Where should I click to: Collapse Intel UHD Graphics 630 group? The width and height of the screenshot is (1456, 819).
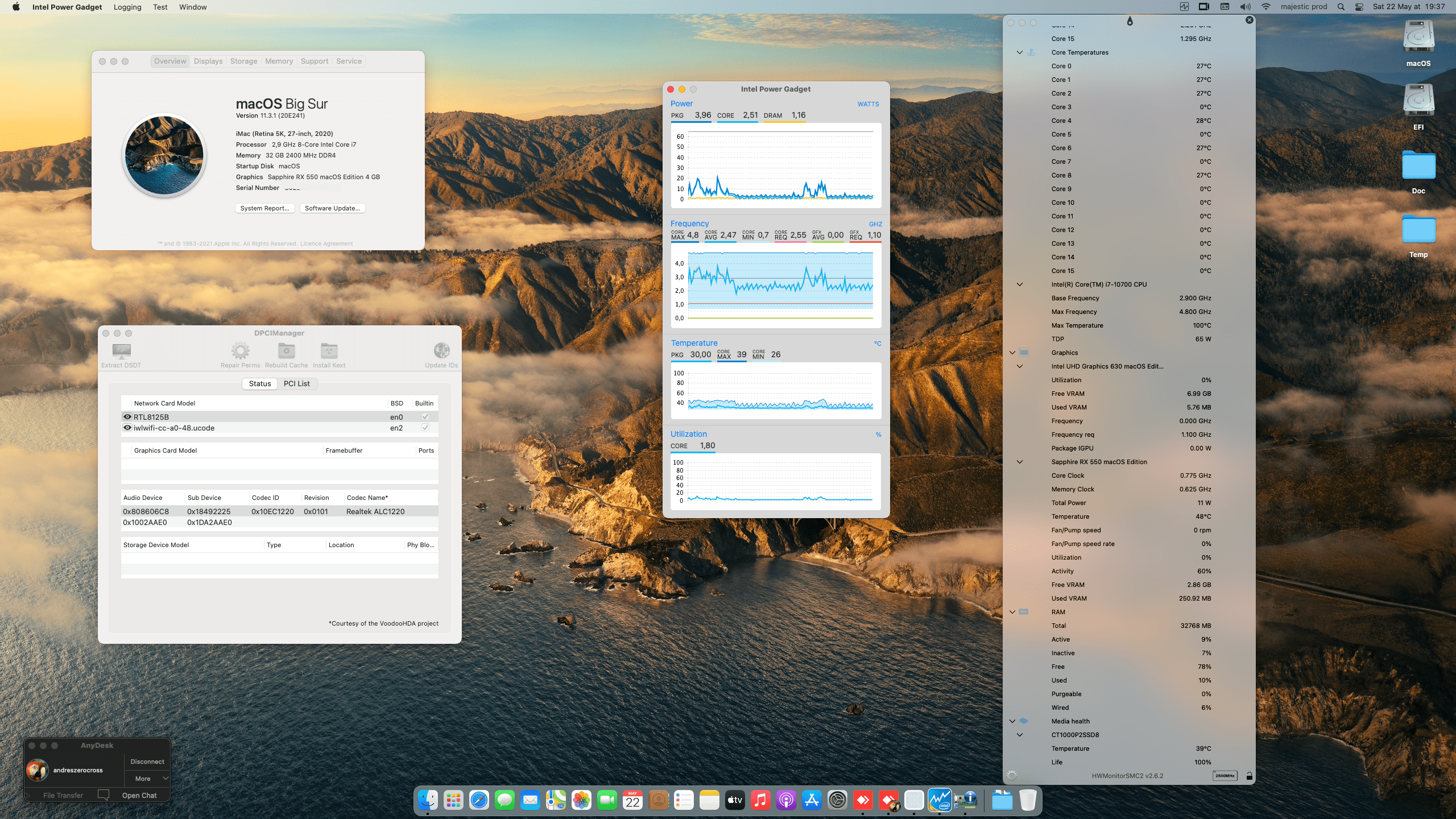[1020, 366]
